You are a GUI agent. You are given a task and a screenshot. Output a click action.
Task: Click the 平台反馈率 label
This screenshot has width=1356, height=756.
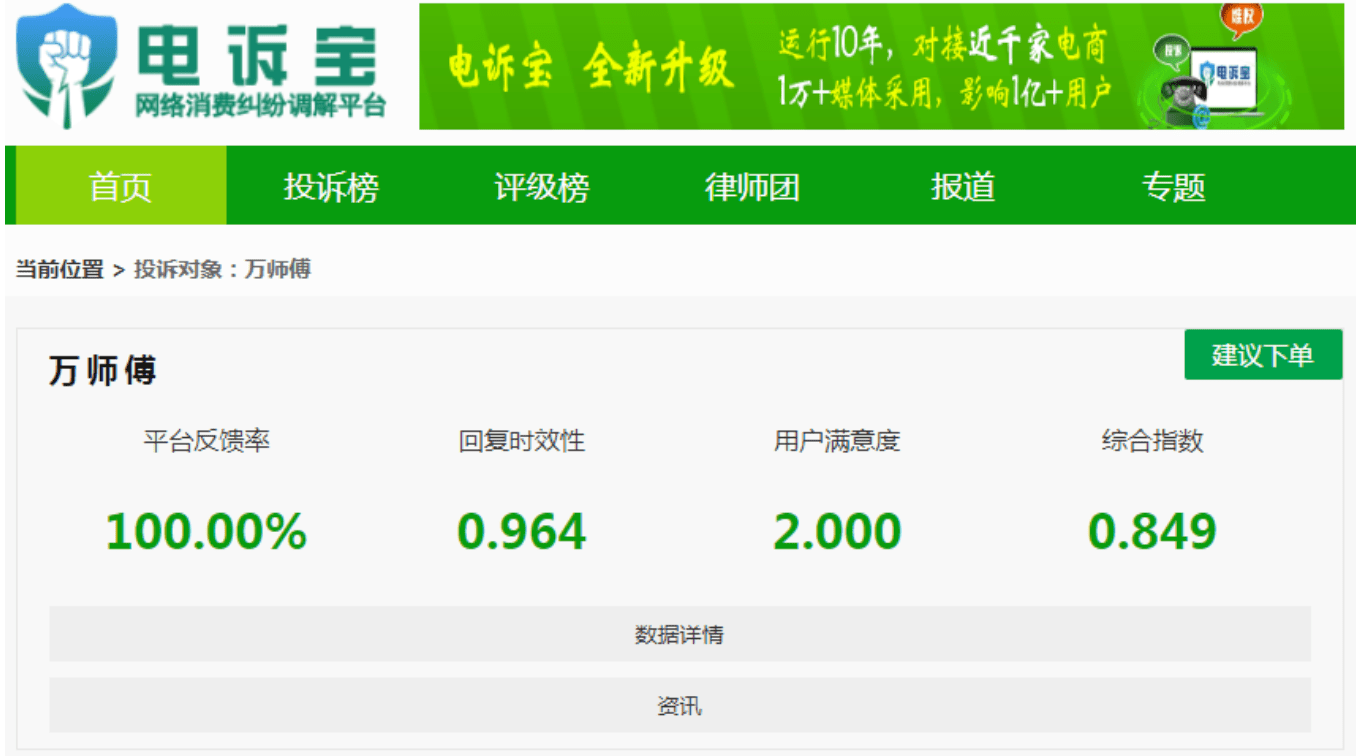pyautogui.click(x=206, y=441)
